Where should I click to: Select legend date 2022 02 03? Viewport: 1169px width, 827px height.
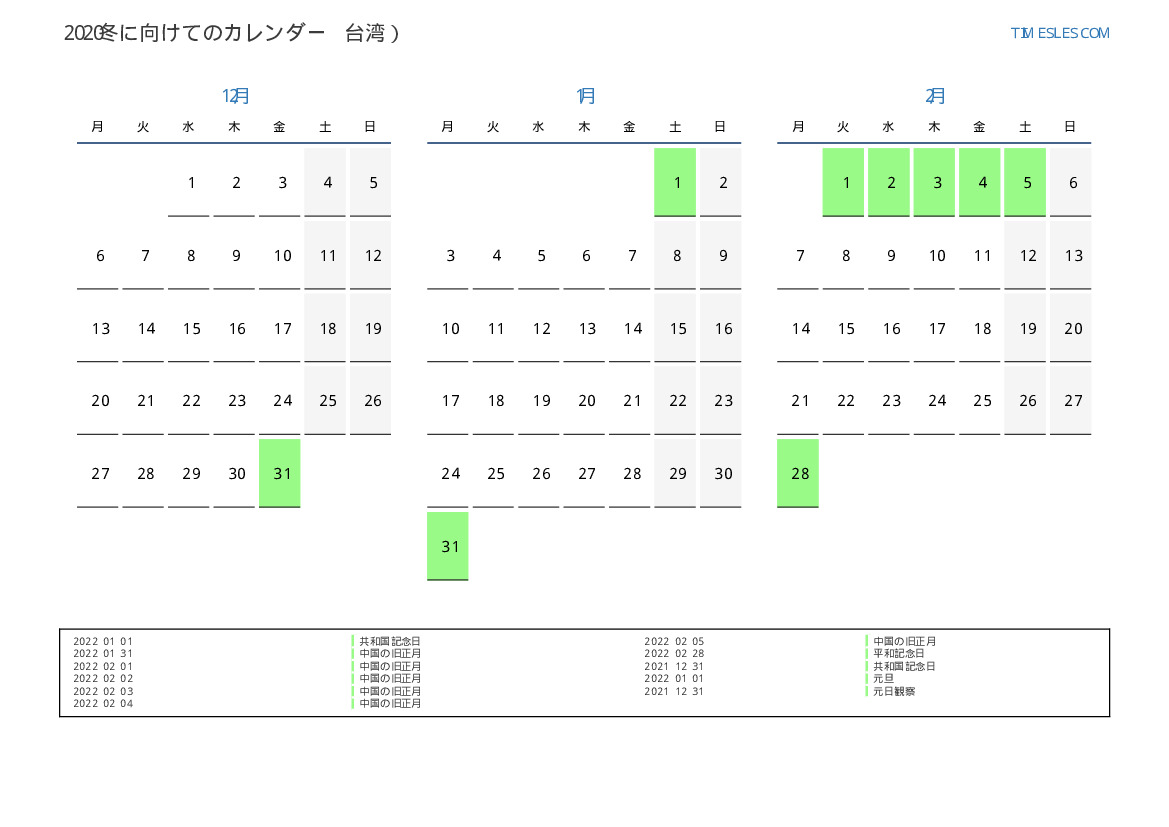[103, 691]
